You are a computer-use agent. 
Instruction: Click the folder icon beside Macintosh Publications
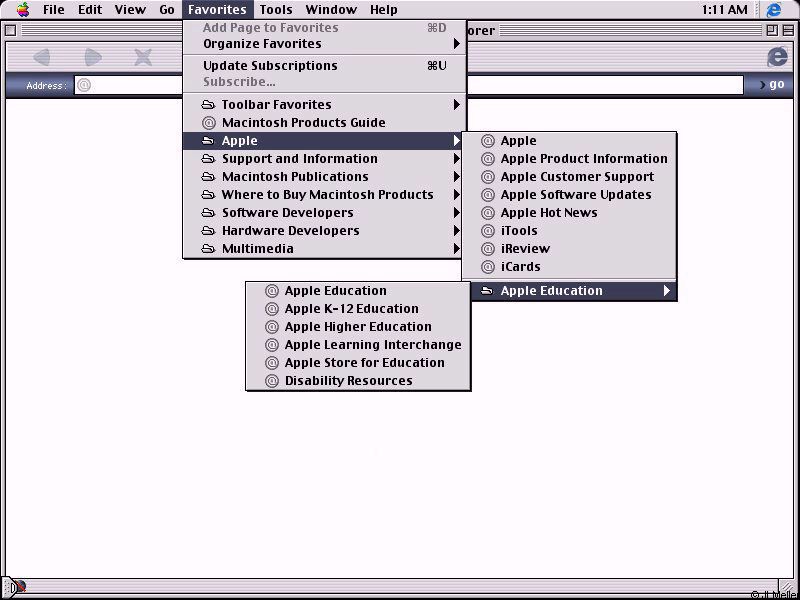208,177
